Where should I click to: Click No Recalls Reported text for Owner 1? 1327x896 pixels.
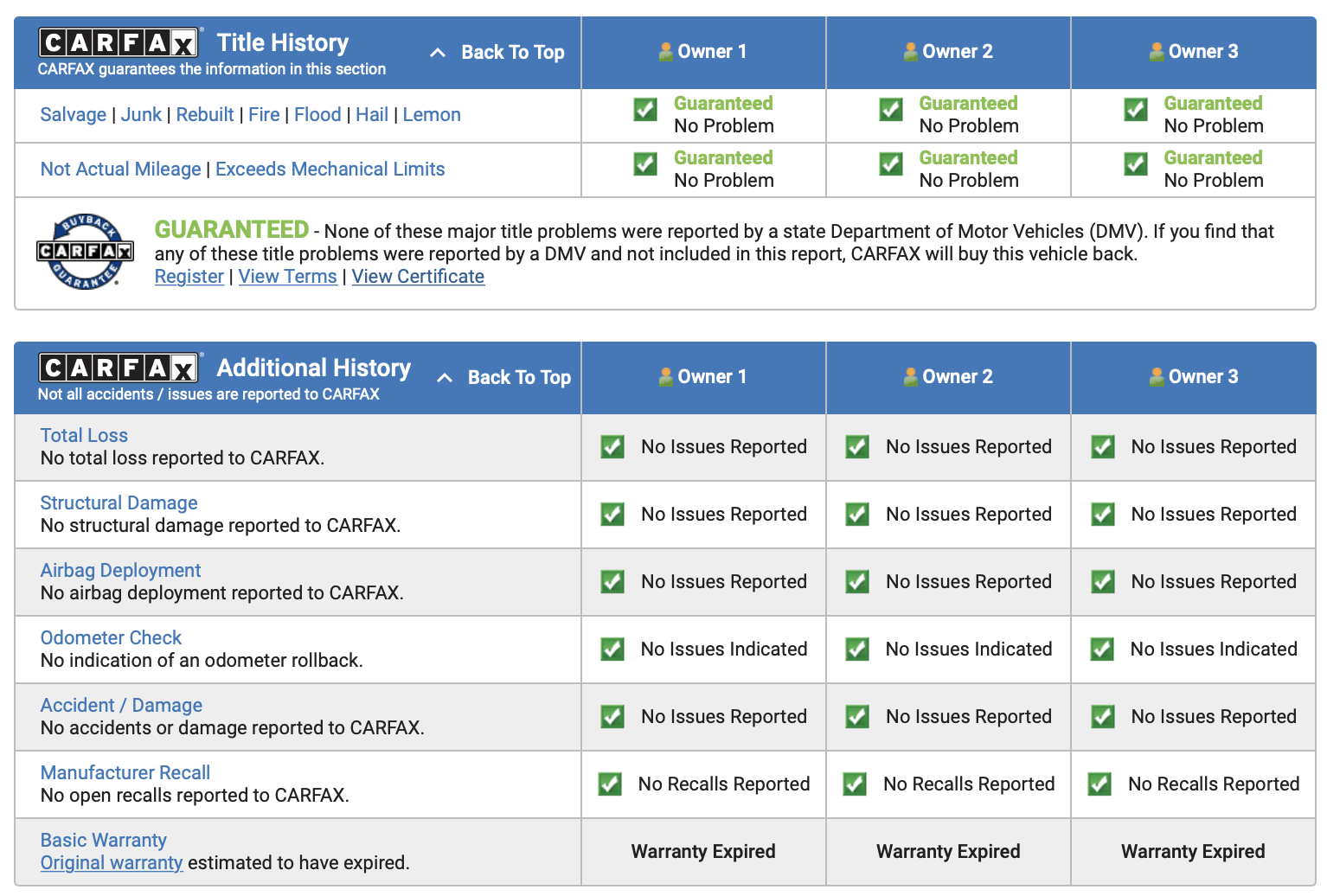point(724,784)
